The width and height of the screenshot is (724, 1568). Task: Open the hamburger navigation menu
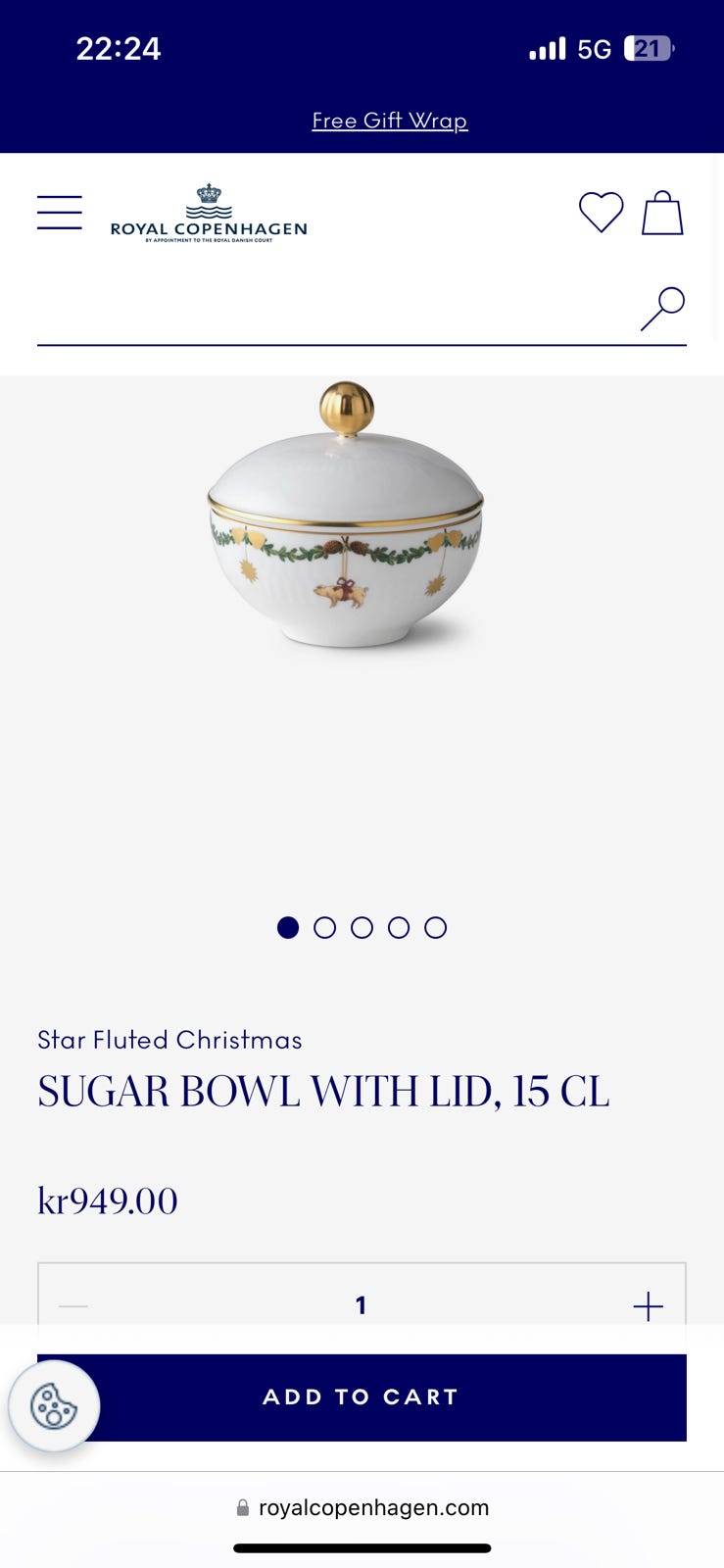[x=60, y=213]
